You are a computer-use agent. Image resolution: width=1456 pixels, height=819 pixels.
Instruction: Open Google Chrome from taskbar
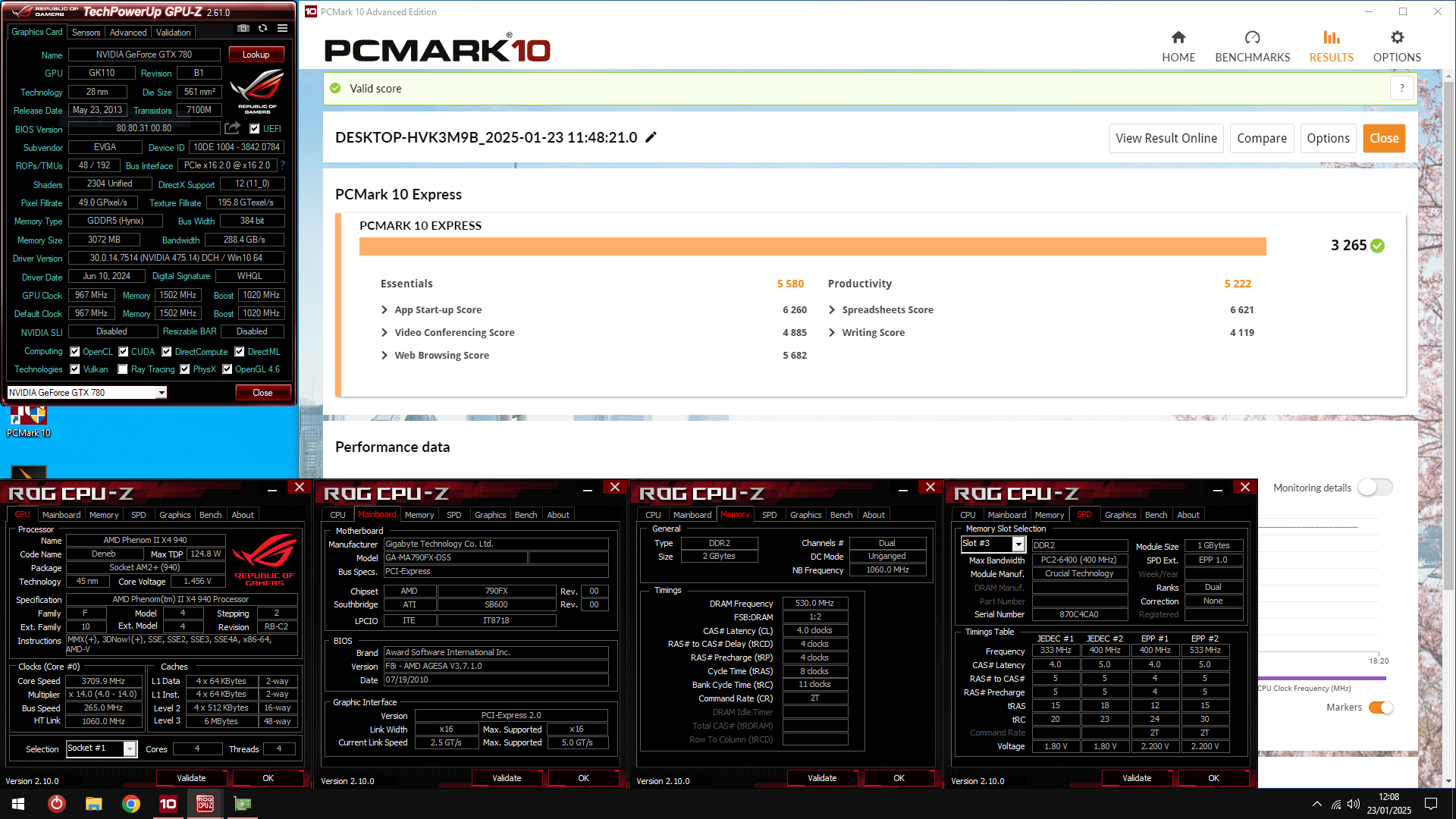click(x=130, y=804)
